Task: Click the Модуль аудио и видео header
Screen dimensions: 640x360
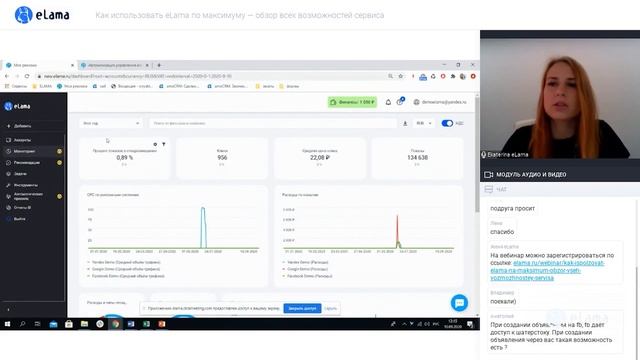Action: click(560, 174)
